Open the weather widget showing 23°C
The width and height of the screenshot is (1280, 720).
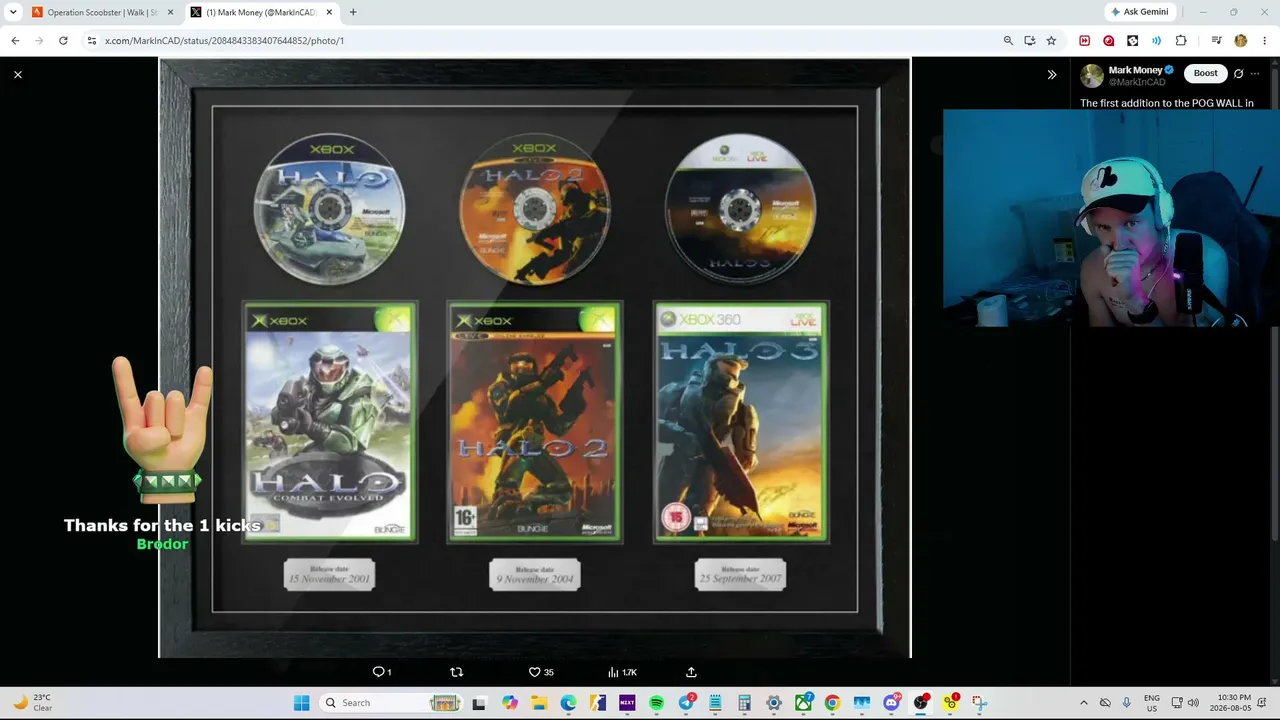pos(31,703)
